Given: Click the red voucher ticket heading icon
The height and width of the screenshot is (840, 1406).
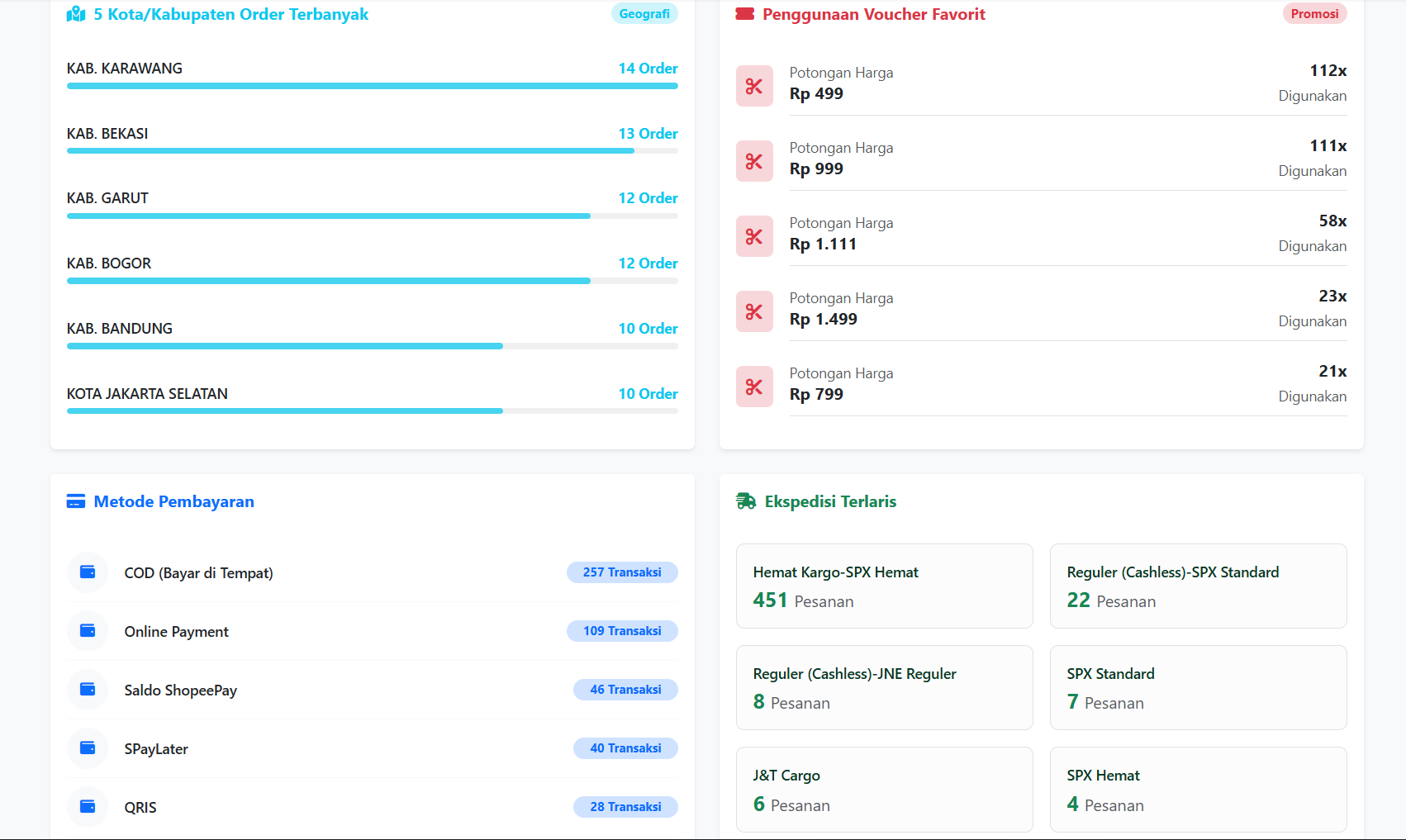Looking at the screenshot, I should coord(745,14).
